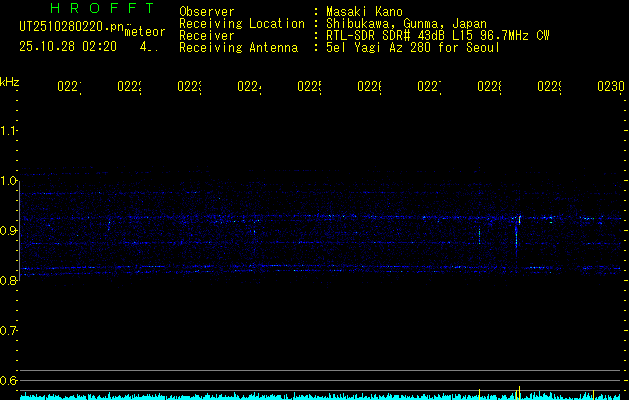Click the 1.0 frequency axis label
This screenshot has height=400, width=629.
click(10, 181)
